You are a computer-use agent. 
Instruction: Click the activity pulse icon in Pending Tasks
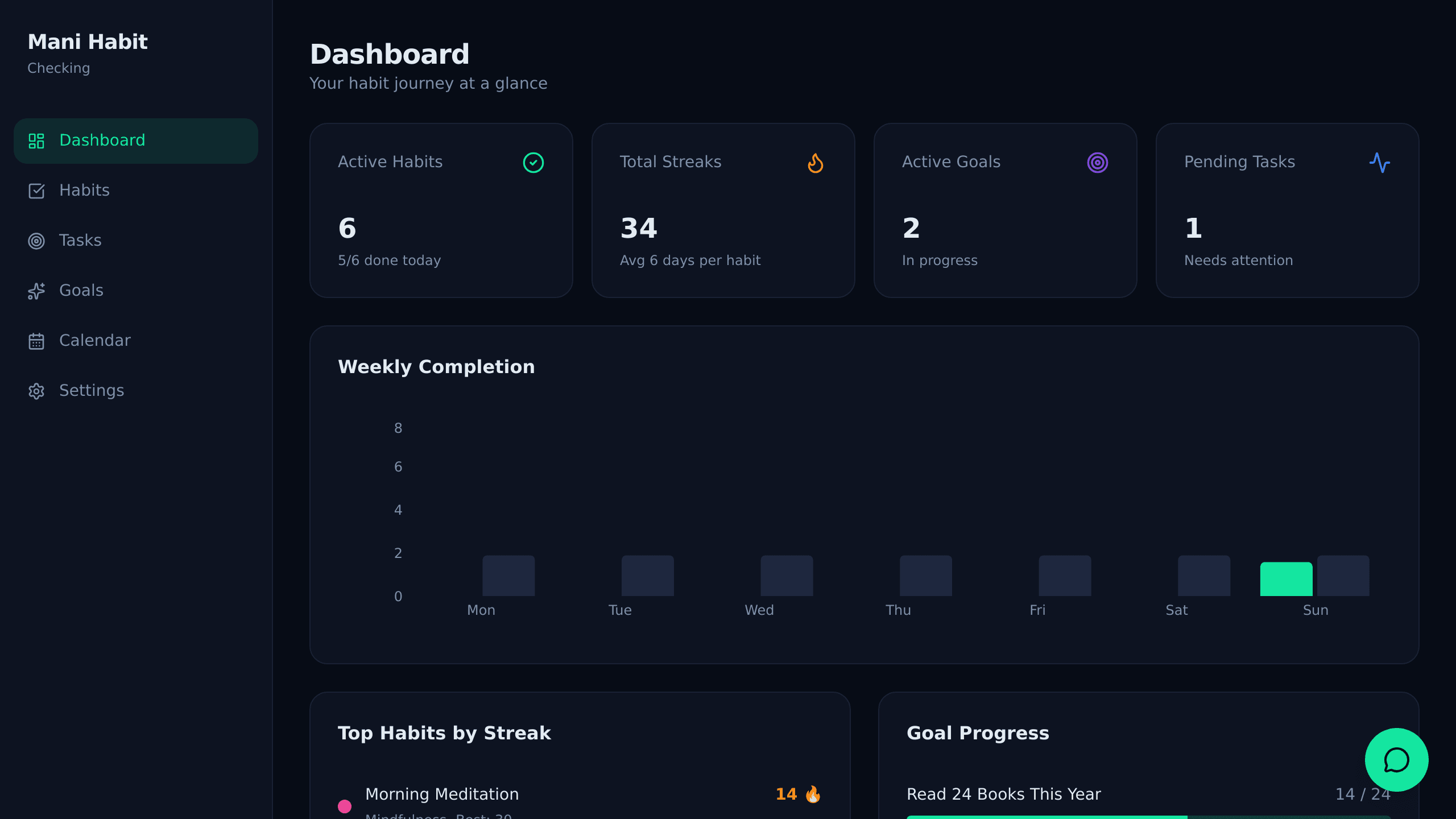1379,163
